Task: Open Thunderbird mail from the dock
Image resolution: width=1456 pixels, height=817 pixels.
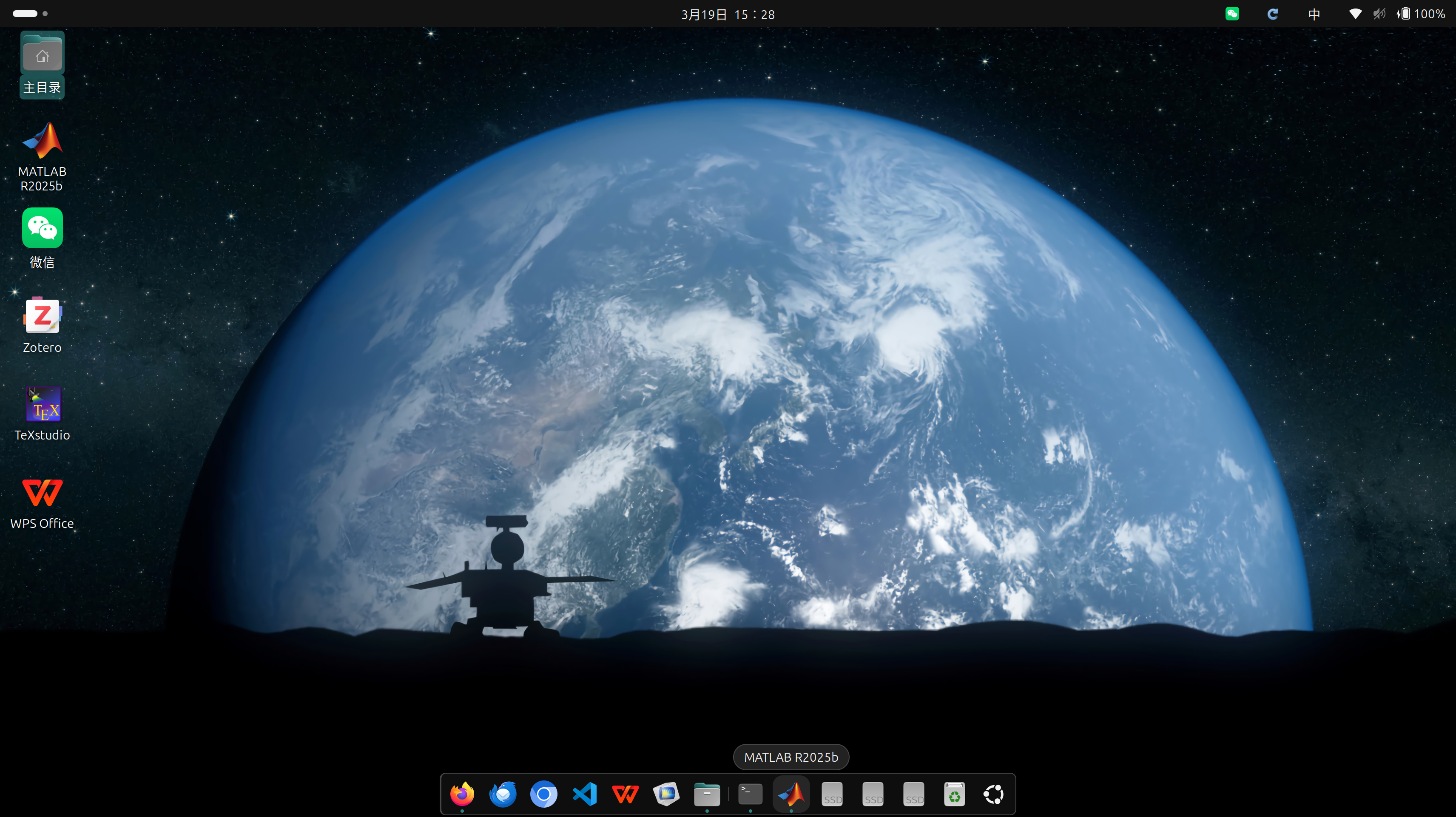Action: 503,794
